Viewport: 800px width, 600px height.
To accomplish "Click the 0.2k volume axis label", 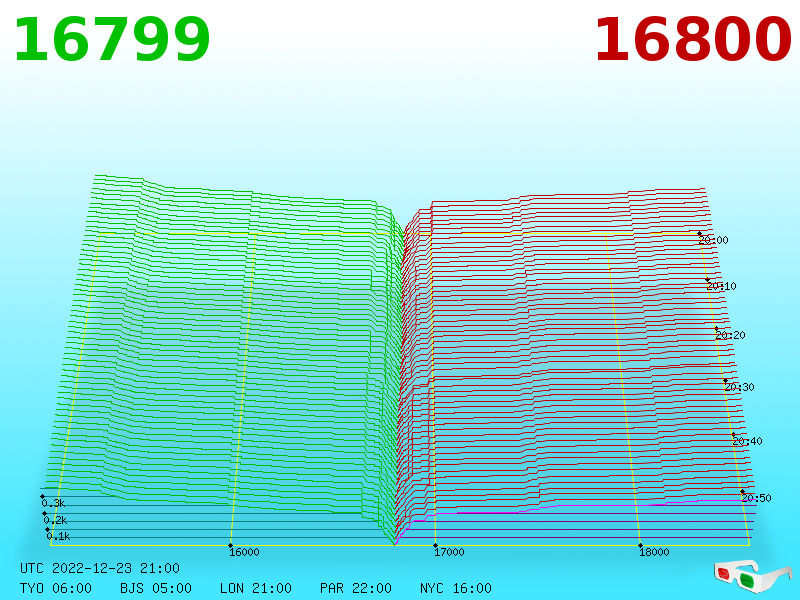I will click(55, 520).
